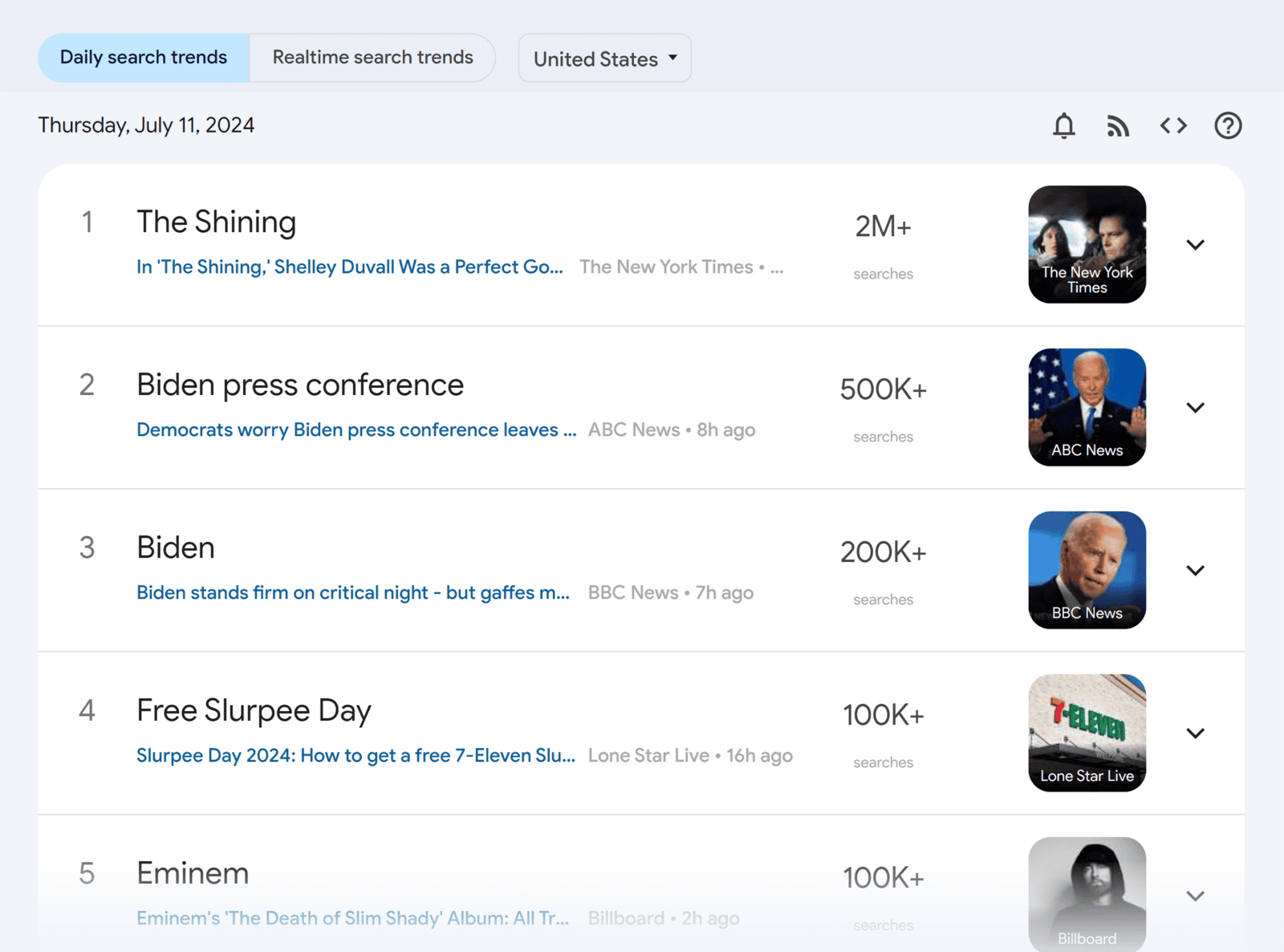The height and width of the screenshot is (952, 1284).
Task: Click the ABC News Biden thumbnail
Action: [1087, 407]
